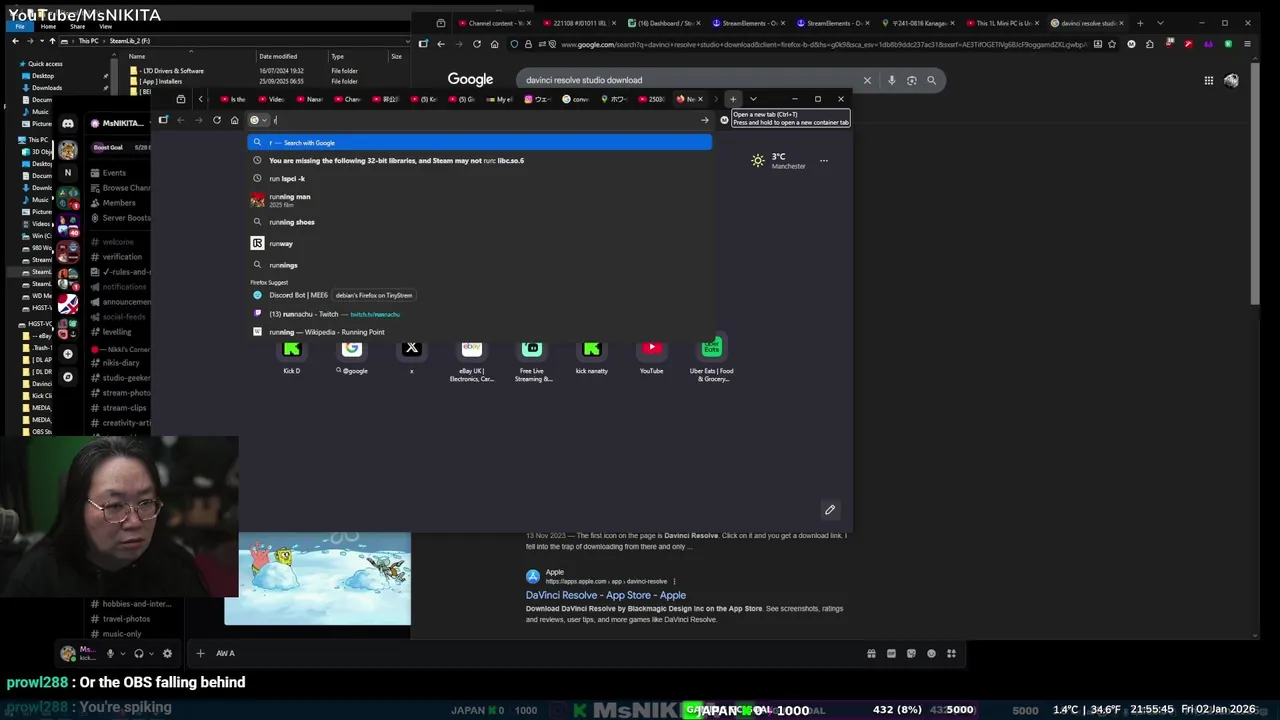Bookmark page star icon in back Firefox

[1112, 44]
